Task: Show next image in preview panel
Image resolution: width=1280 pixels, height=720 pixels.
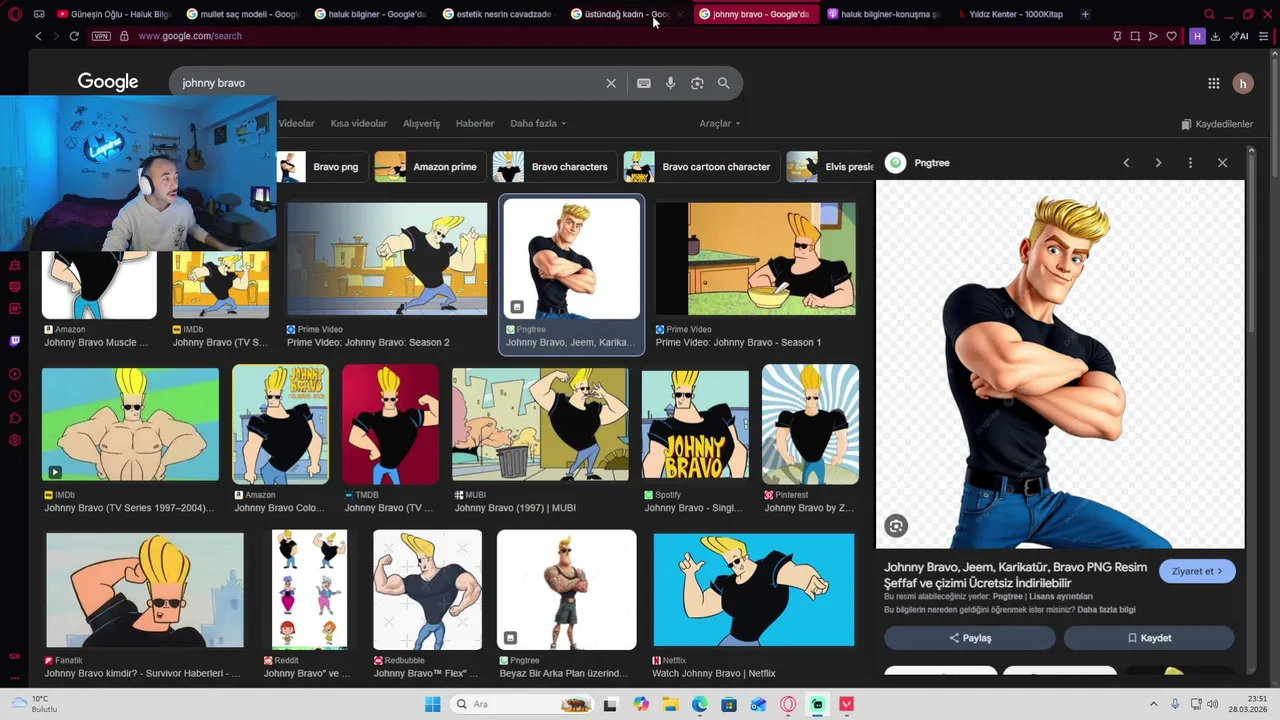Action: pos(1158,163)
